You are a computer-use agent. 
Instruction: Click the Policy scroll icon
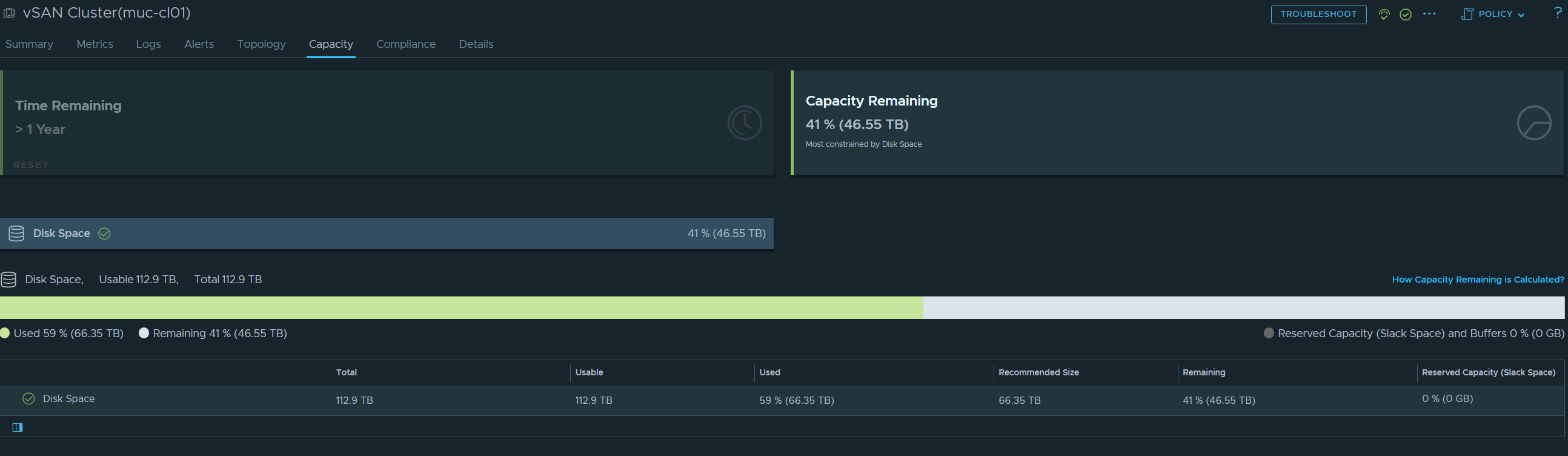click(1467, 14)
